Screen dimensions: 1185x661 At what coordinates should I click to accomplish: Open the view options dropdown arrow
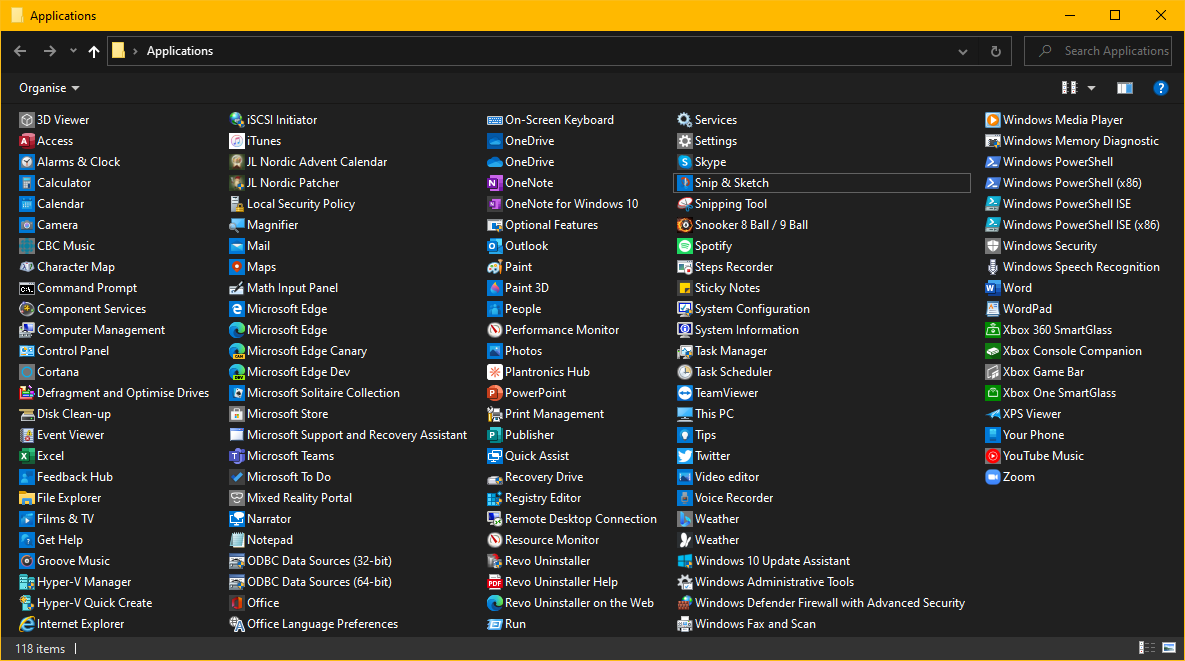point(1091,88)
